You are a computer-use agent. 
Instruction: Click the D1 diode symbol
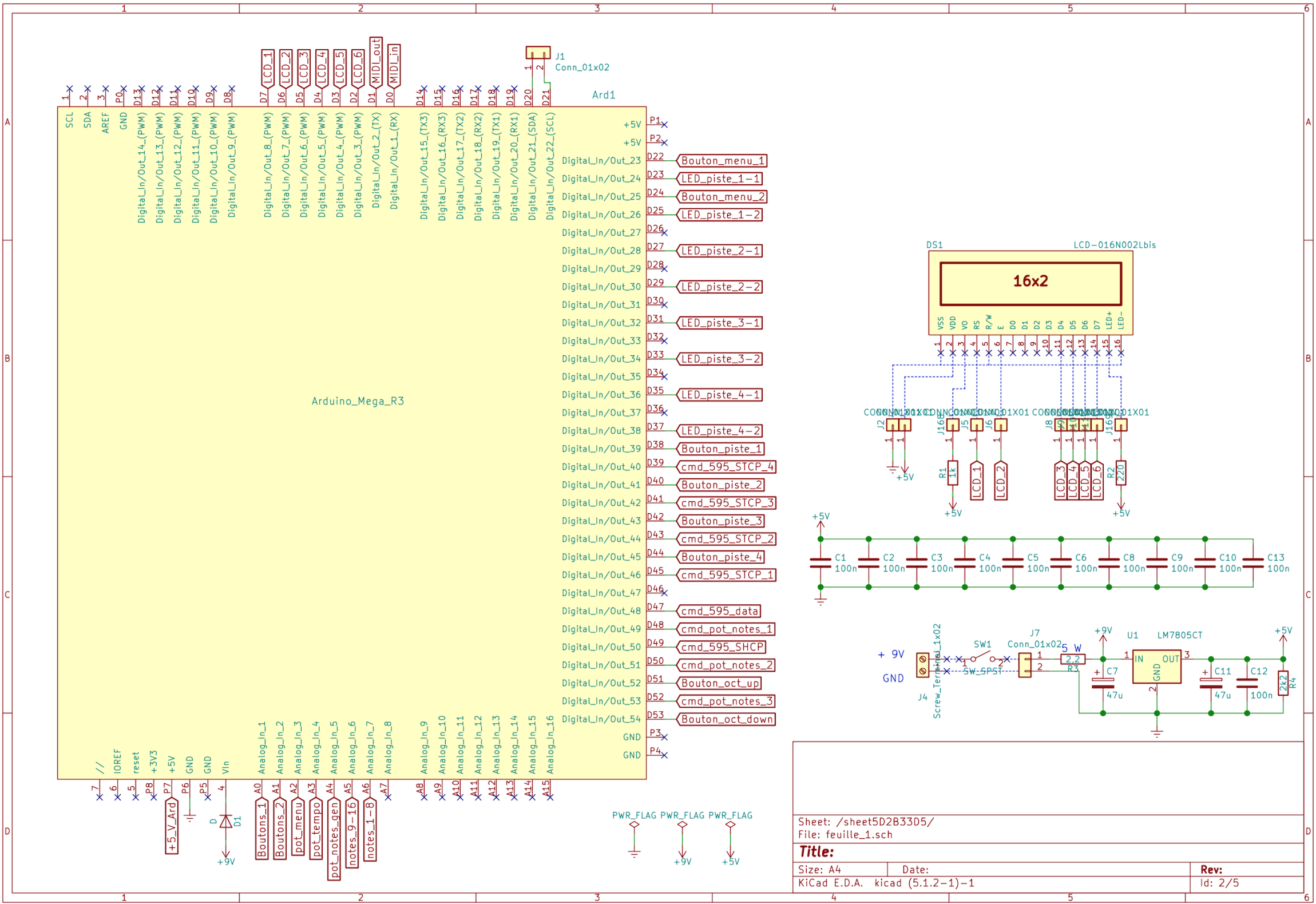[x=226, y=822]
